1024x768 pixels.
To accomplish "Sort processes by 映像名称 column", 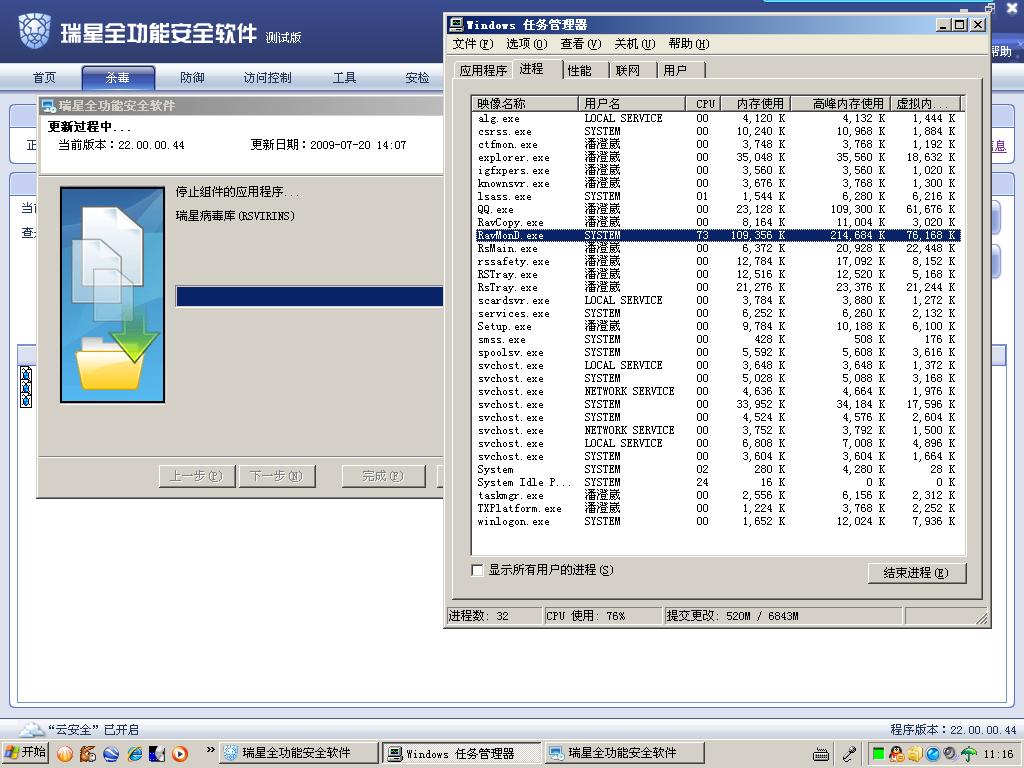I will pos(525,104).
